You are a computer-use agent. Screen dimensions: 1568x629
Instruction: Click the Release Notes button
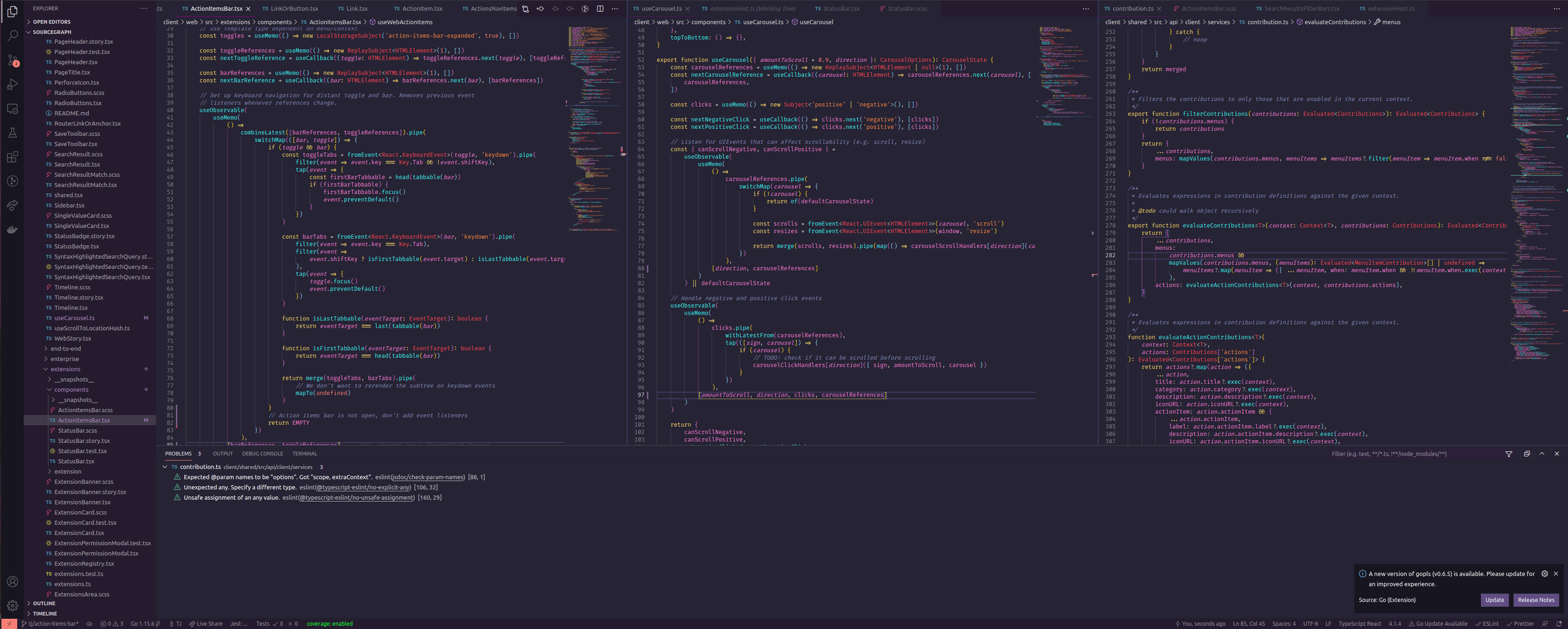[x=1536, y=600]
